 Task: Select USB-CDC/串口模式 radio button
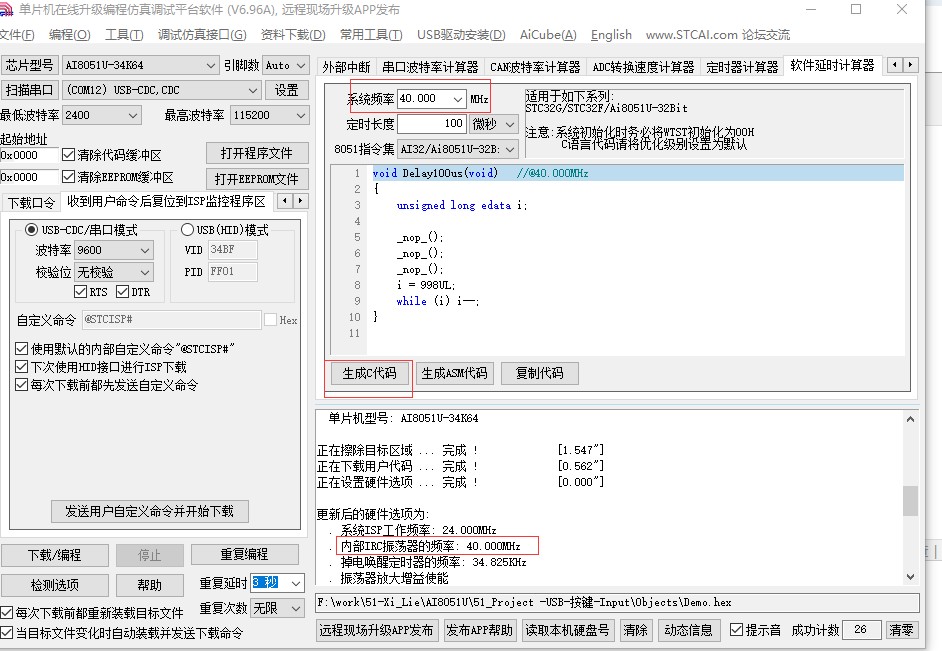coord(31,229)
